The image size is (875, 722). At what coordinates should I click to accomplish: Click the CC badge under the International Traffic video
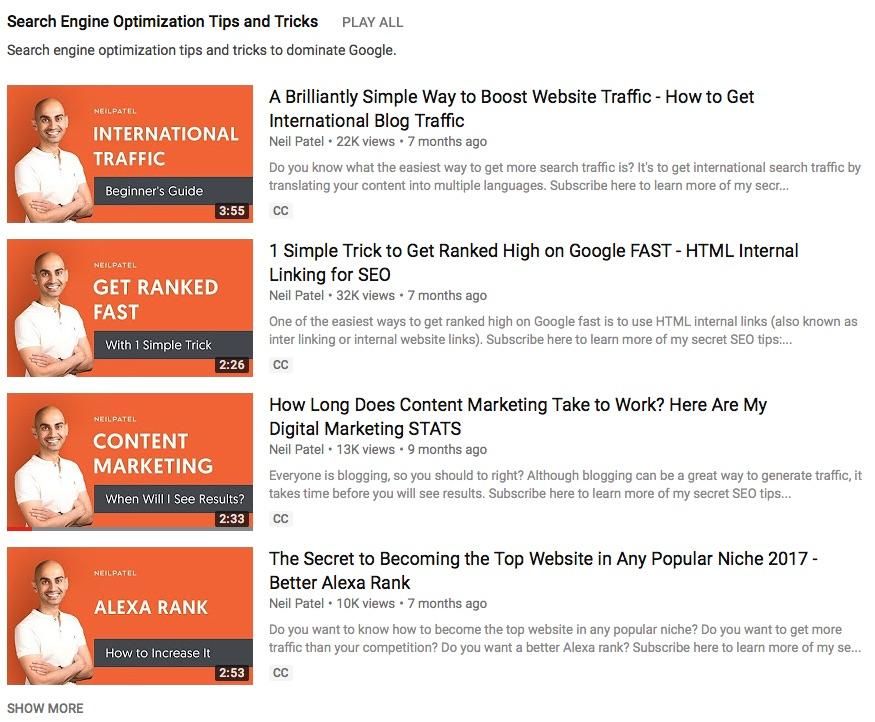281,211
